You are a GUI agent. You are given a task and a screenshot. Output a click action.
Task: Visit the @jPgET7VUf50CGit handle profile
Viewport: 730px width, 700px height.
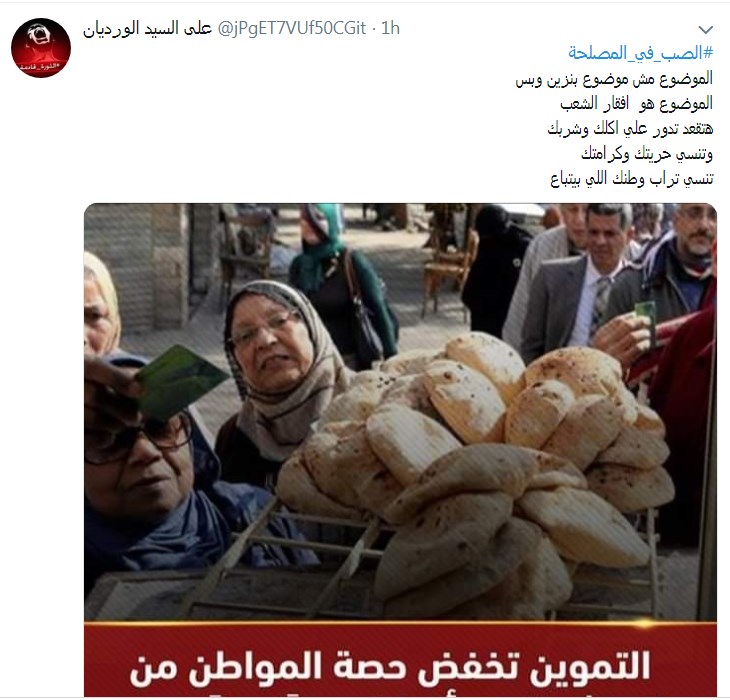click(x=292, y=28)
